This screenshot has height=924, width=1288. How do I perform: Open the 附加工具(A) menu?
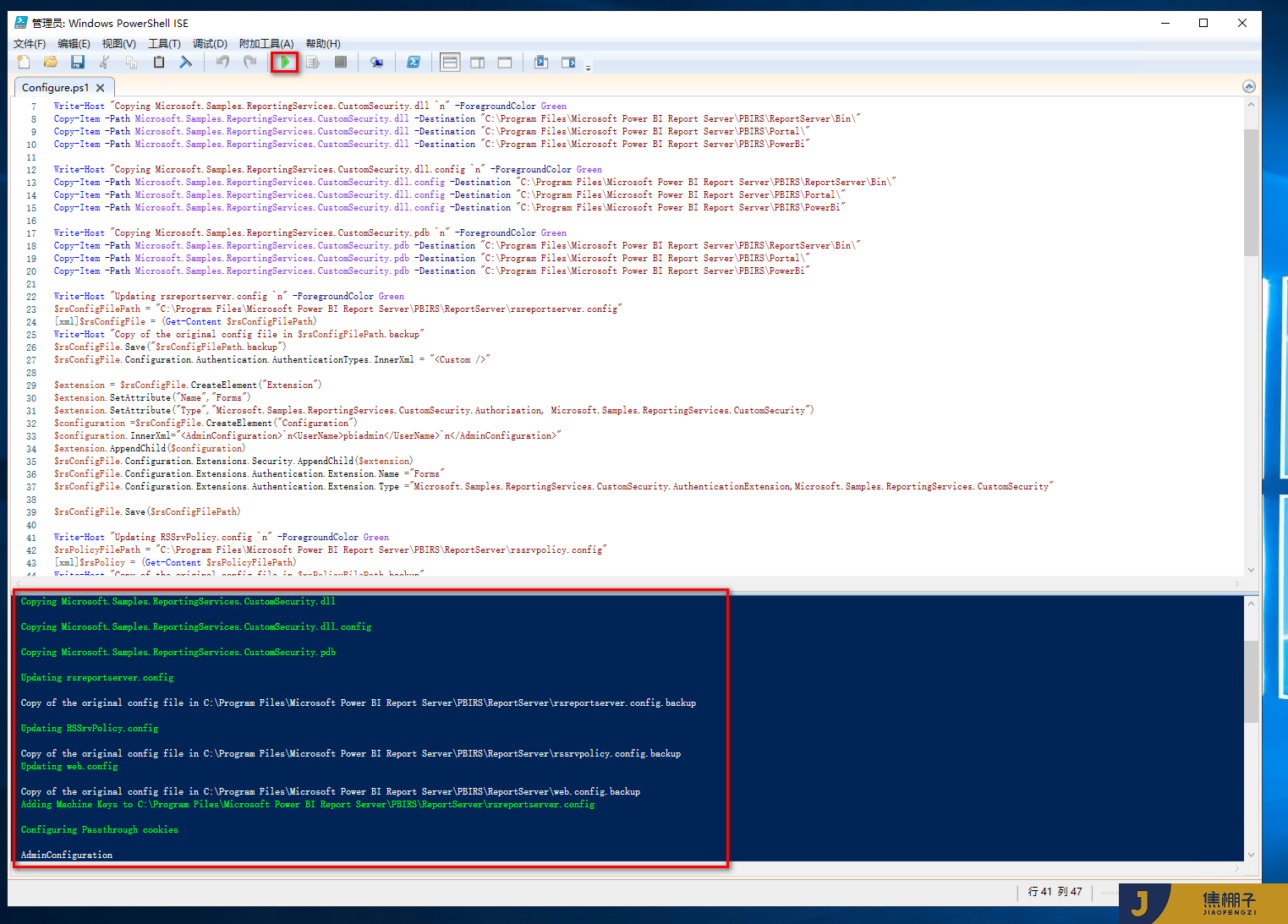point(266,44)
